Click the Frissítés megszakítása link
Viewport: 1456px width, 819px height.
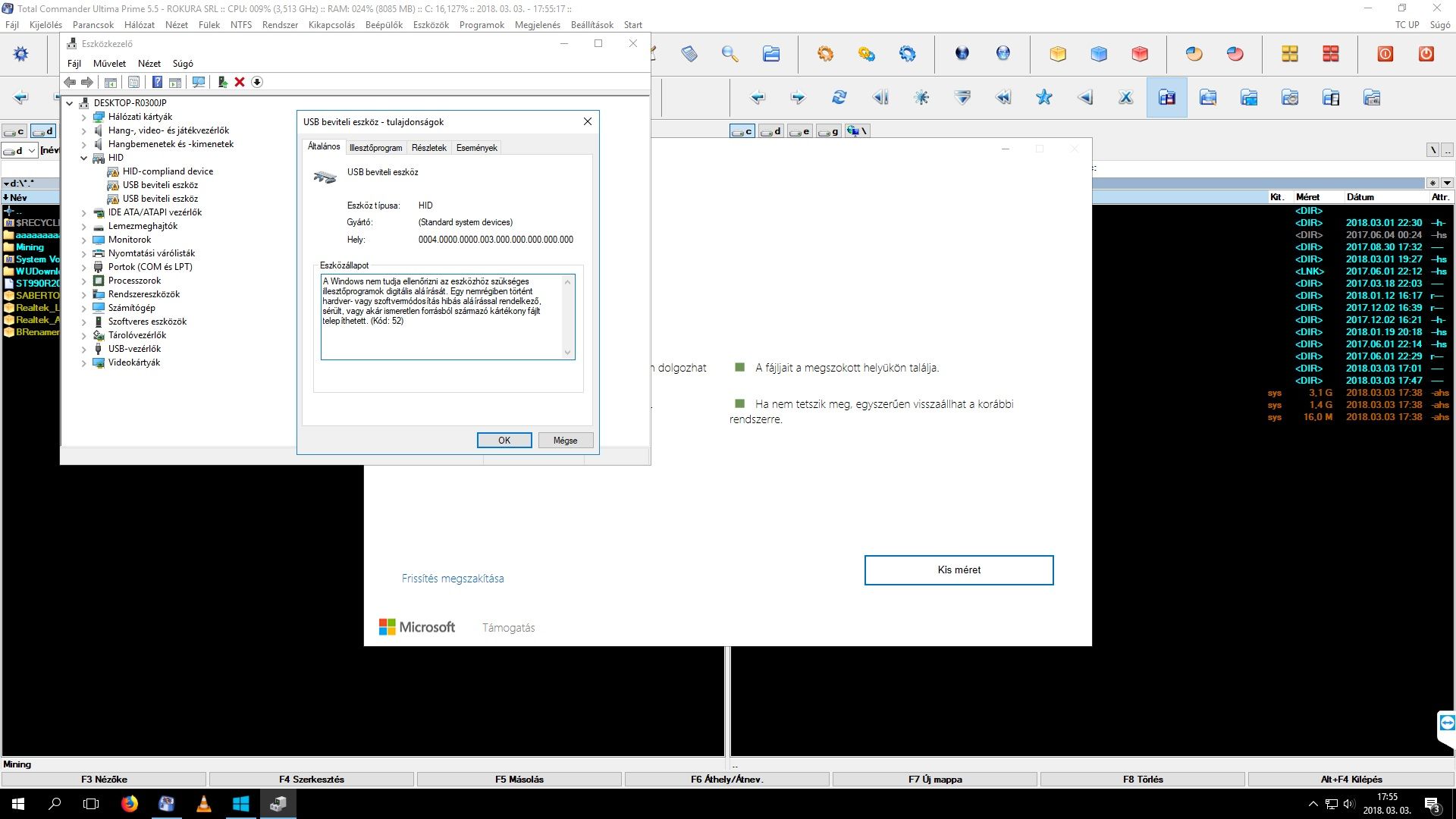(x=453, y=578)
